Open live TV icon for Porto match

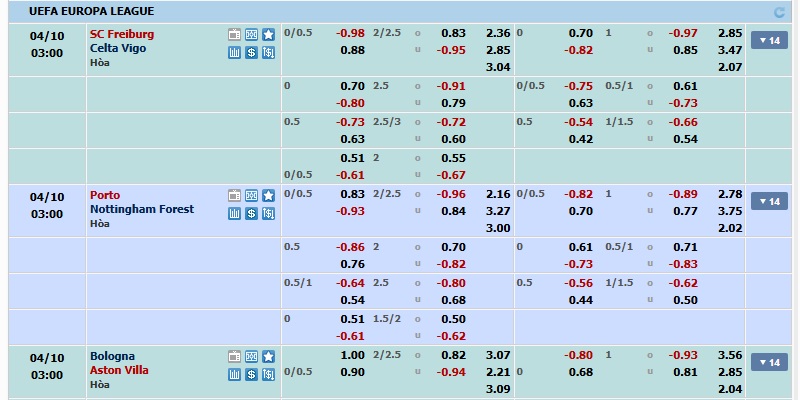click(x=234, y=195)
